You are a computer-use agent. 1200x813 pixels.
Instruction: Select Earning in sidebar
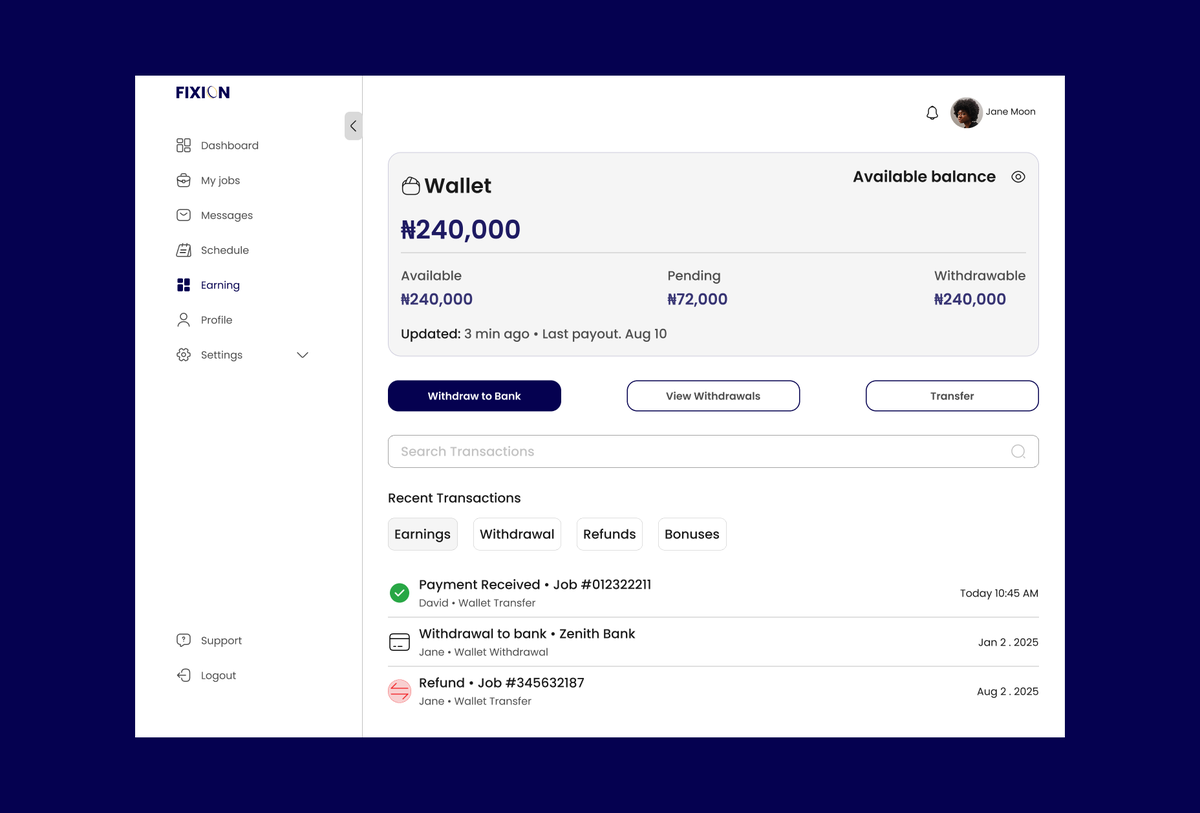click(x=220, y=286)
